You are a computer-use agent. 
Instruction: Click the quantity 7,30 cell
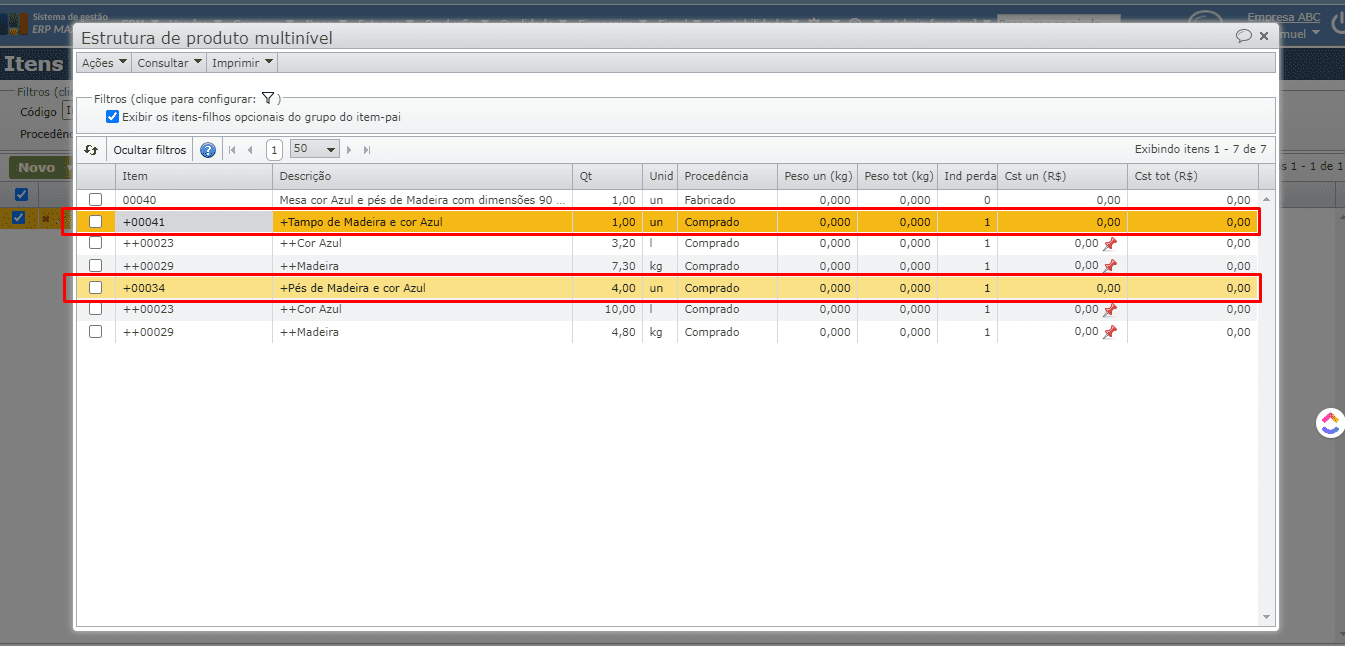607,266
